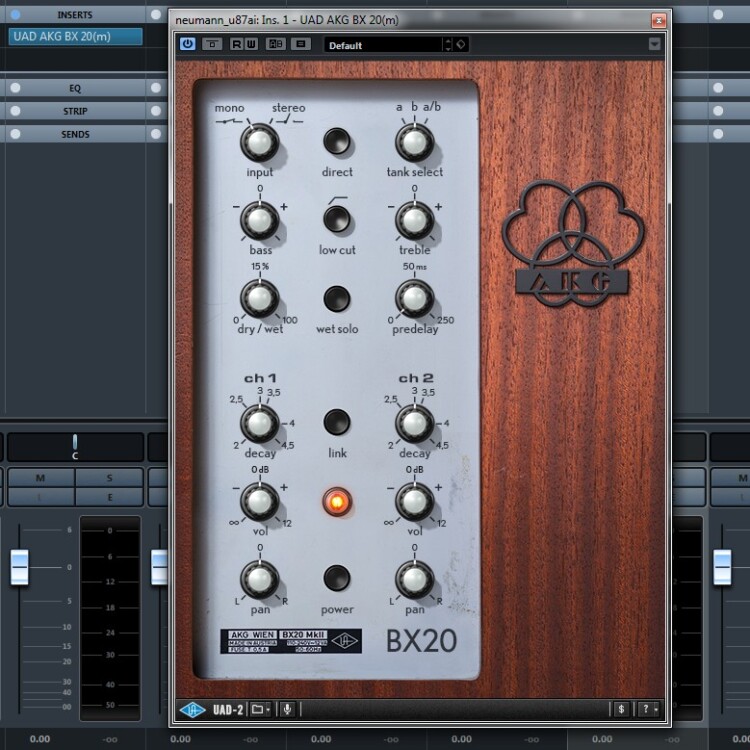Click the white dot right of EQ
The width and height of the screenshot is (750, 750).
point(156,88)
